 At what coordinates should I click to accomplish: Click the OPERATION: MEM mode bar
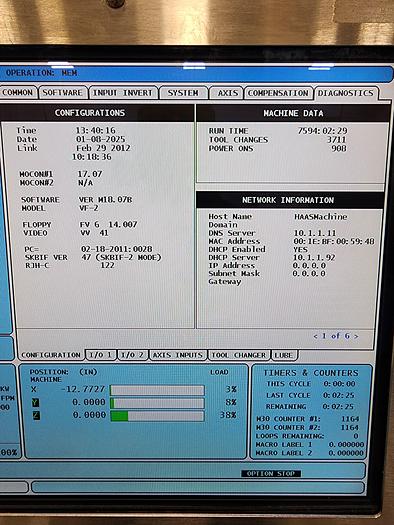(x=196, y=74)
